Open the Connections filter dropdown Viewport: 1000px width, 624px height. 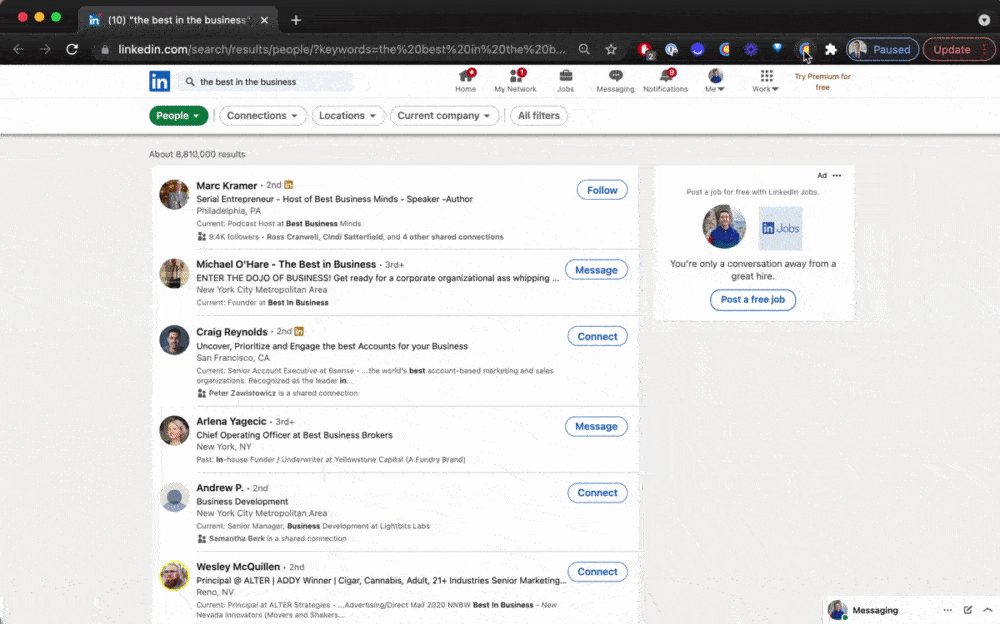point(262,115)
